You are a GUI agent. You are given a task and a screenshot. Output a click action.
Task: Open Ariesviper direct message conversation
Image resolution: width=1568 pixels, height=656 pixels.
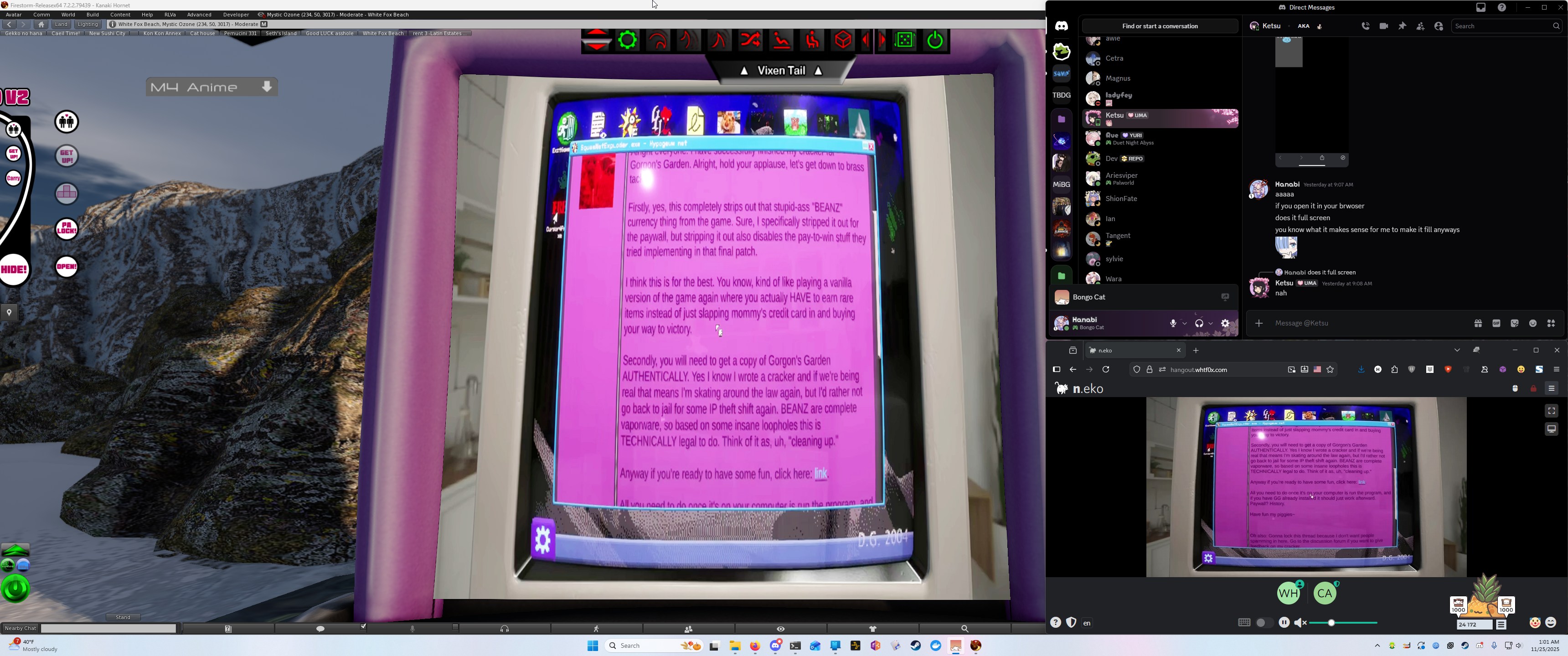click(1121, 178)
